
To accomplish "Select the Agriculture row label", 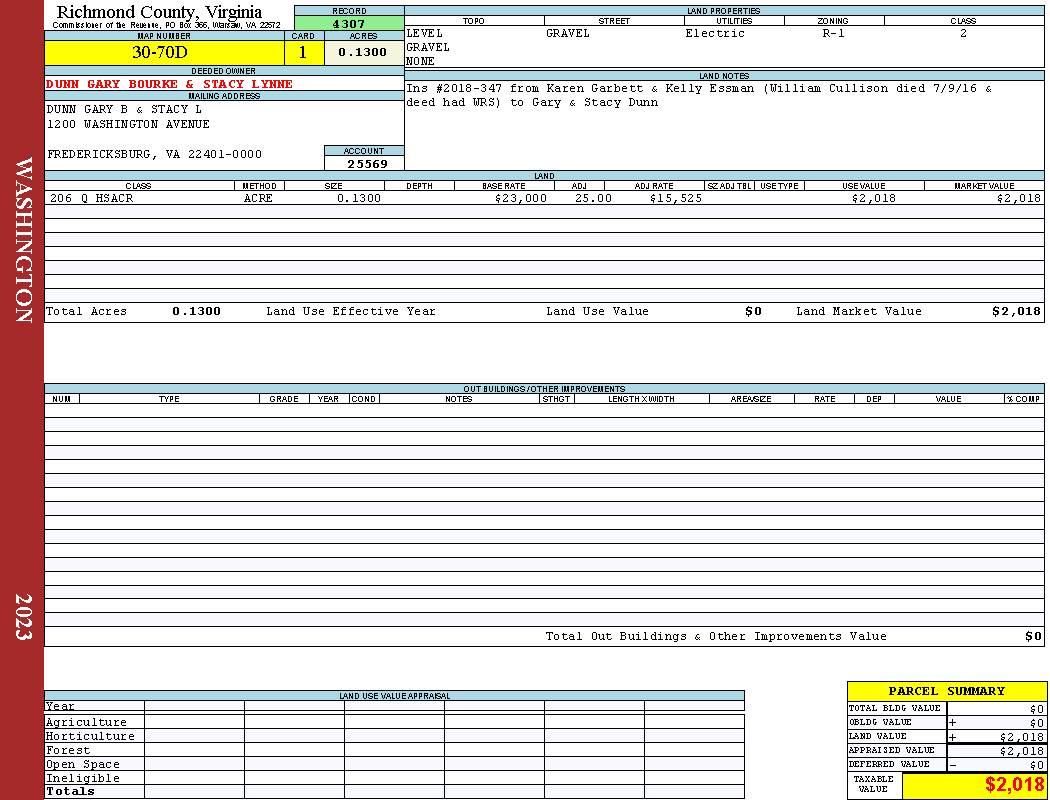I will (86, 722).
